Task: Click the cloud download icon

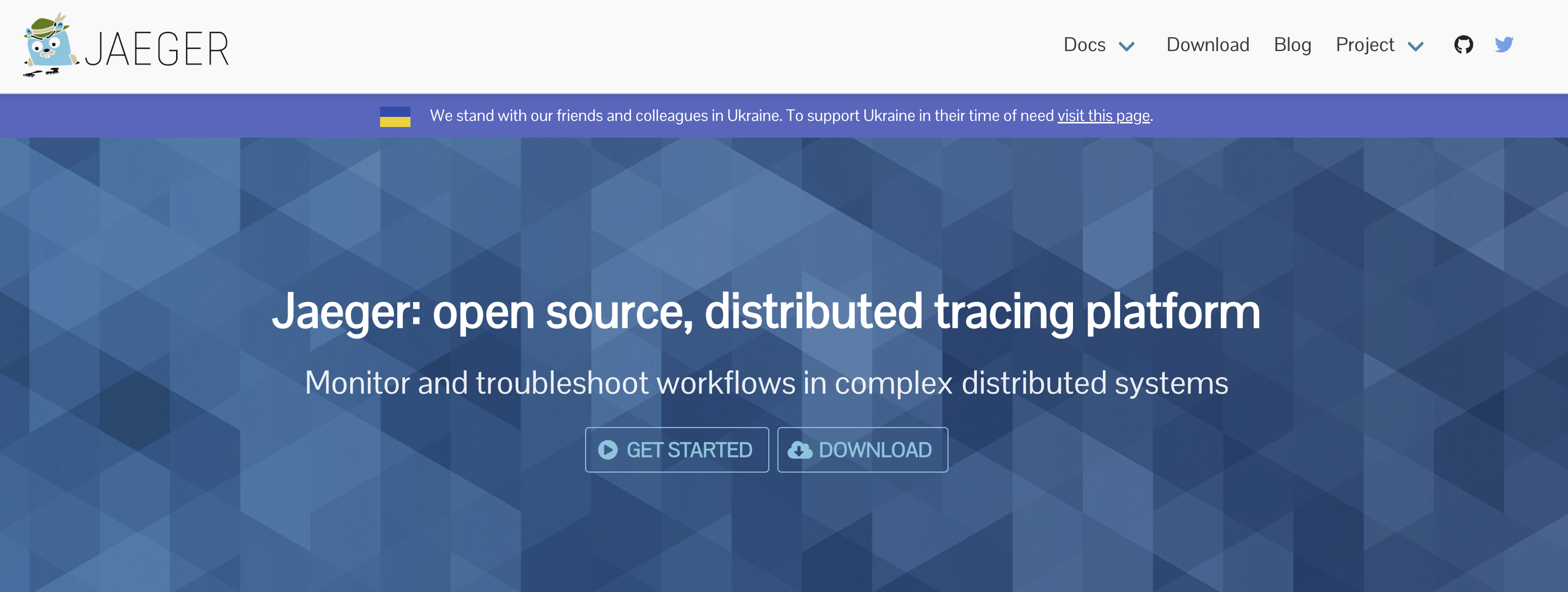Action: [799, 450]
